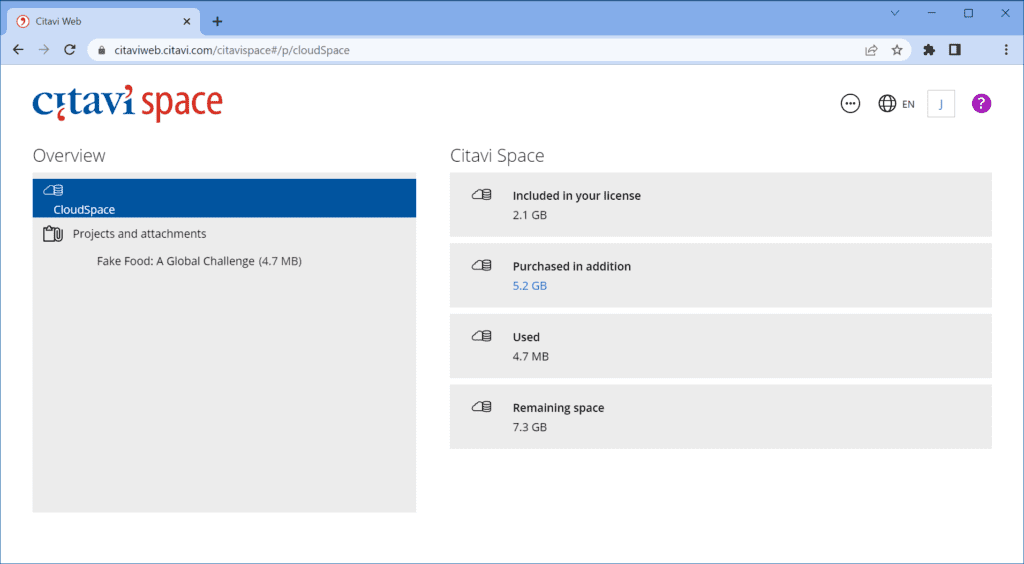1024x564 pixels.
Task: Select Projects and attachments in Overview
Action: coord(139,234)
